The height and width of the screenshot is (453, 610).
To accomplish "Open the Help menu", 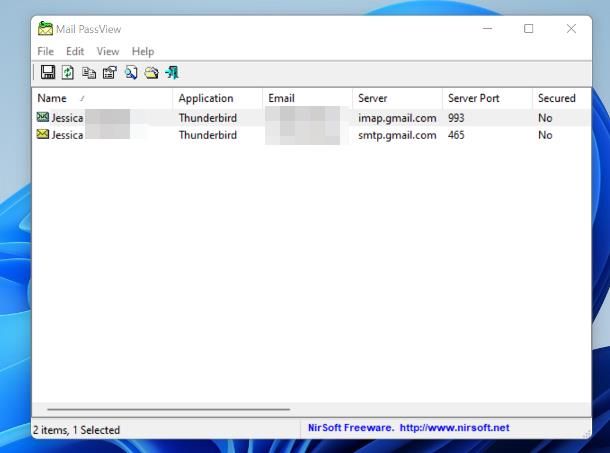I will [x=143, y=51].
